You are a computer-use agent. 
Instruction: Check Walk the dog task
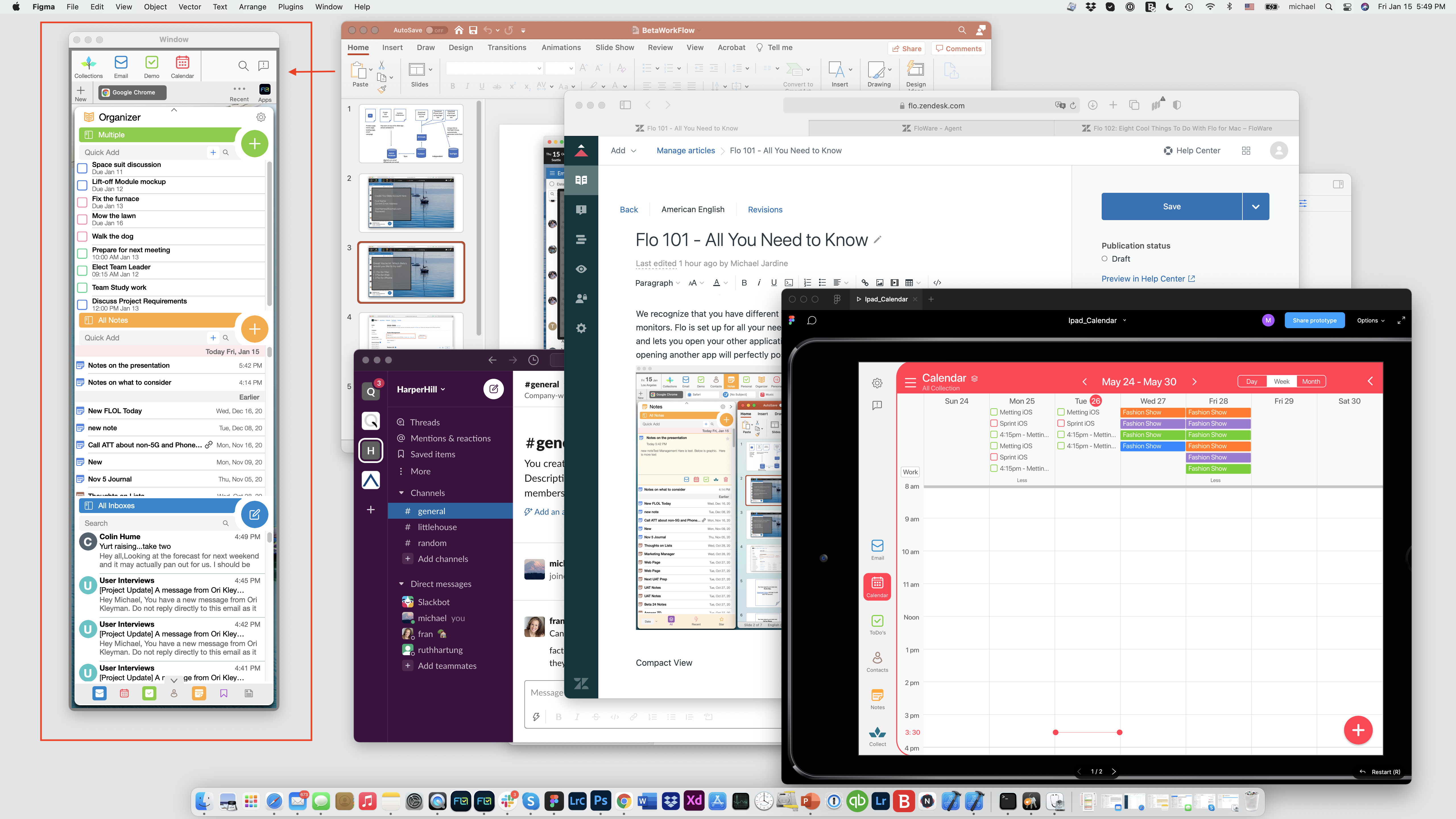tap(82, 236)
